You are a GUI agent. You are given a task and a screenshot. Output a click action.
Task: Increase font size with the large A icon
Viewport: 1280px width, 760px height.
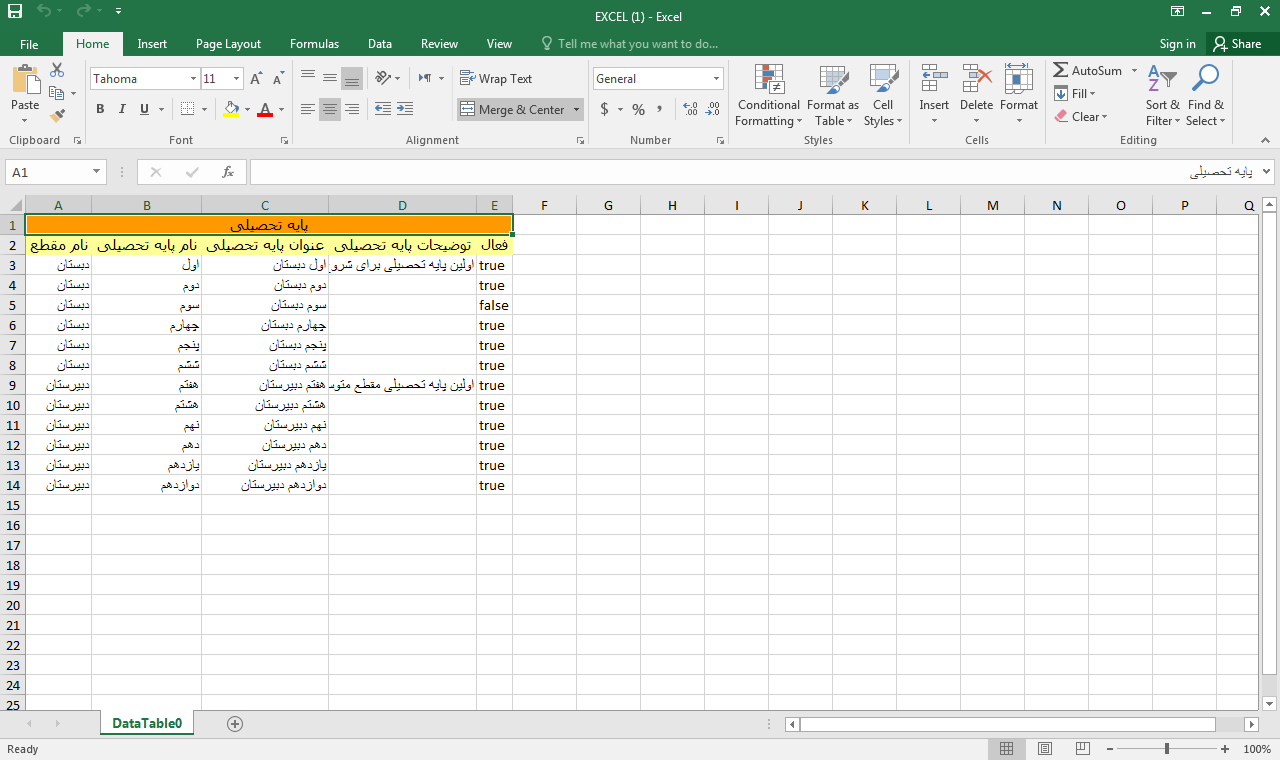point(256,79)
